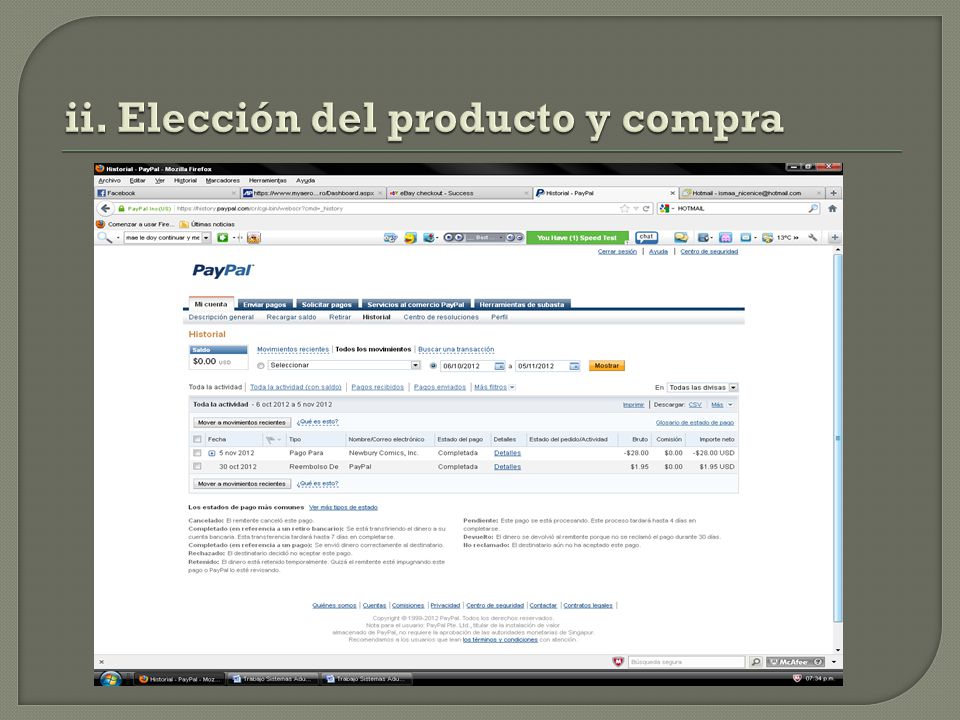Open Detalles link for Newbury Comics payment
Viewport: 960px width, 720px height.
[x=508, y=453]
